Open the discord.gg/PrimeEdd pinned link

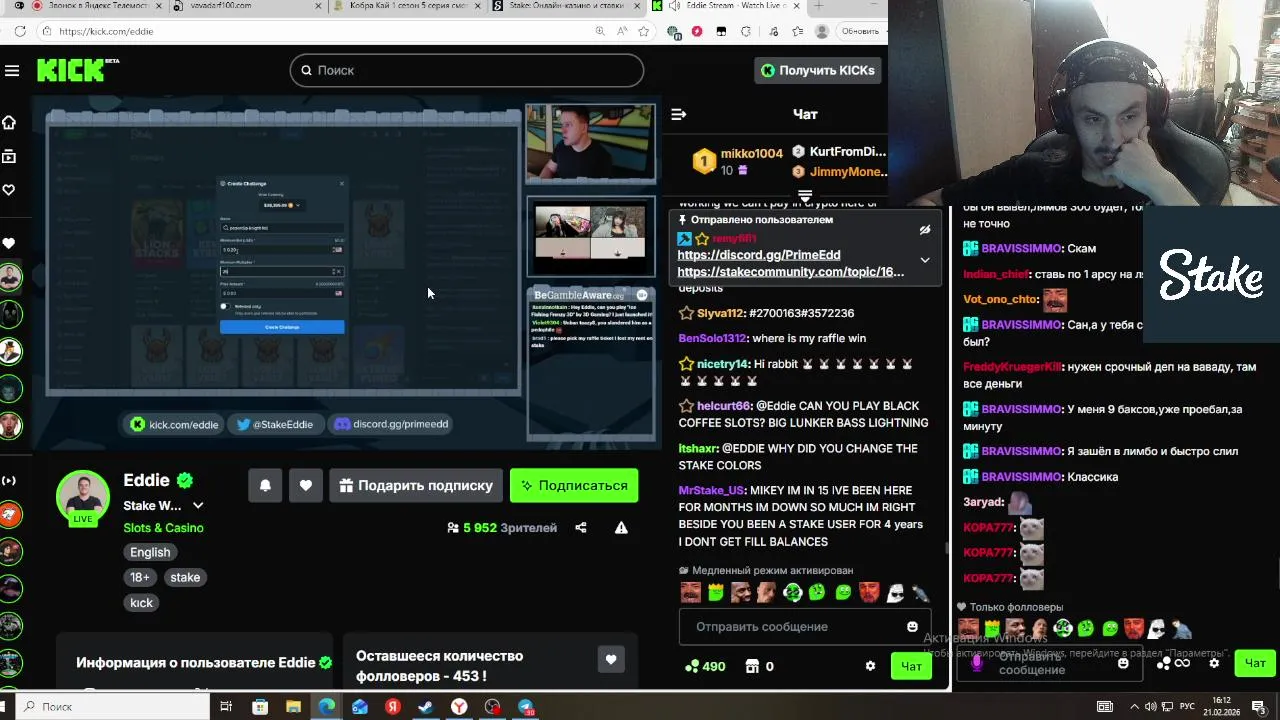coord(759,255)
